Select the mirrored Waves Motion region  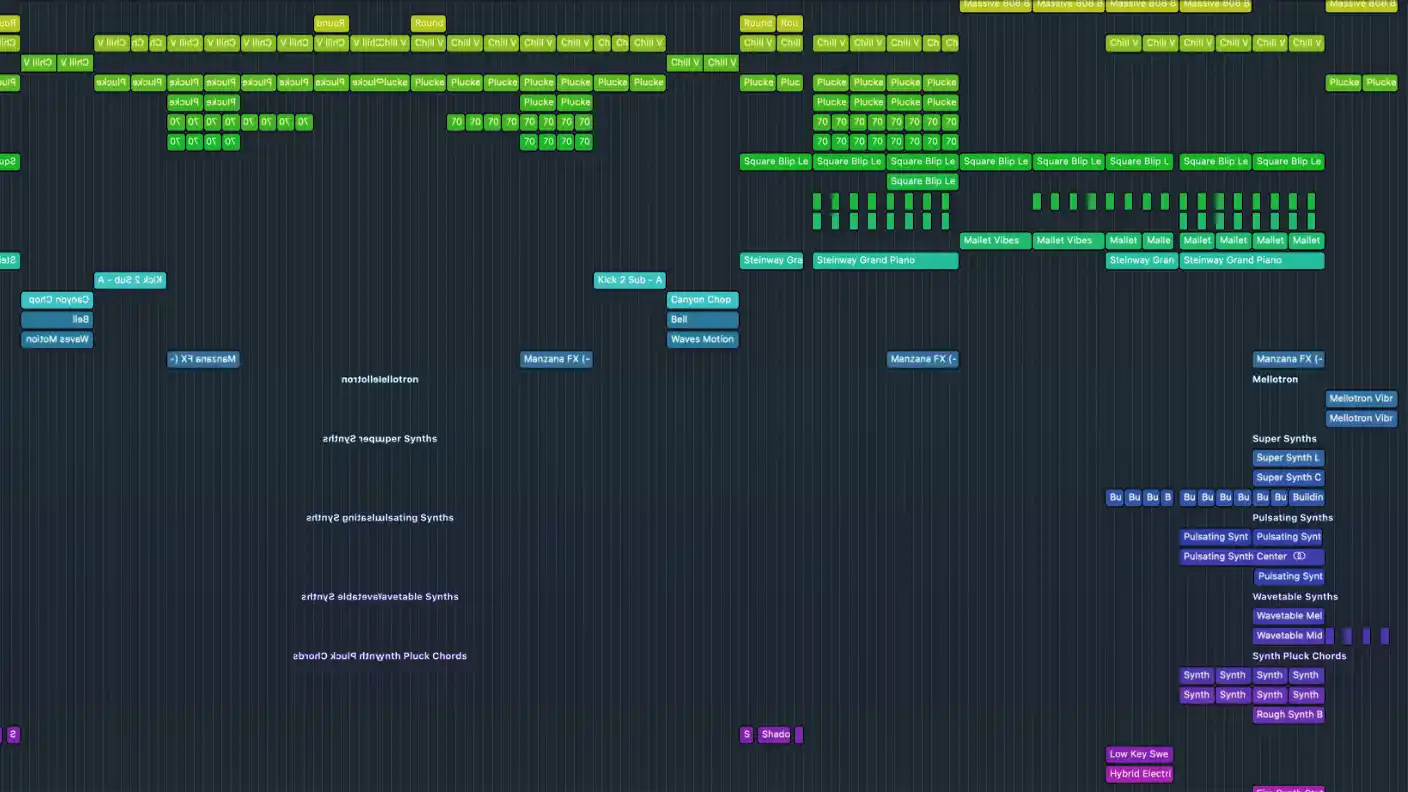point(57,339)
